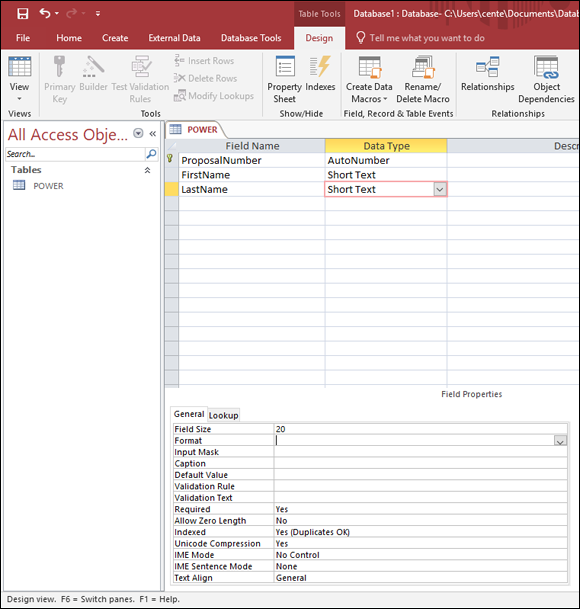Screen dimensions: 580x609
Task: Select the ProposalNumber row selector with key
Action: click(x=171, y=160)
